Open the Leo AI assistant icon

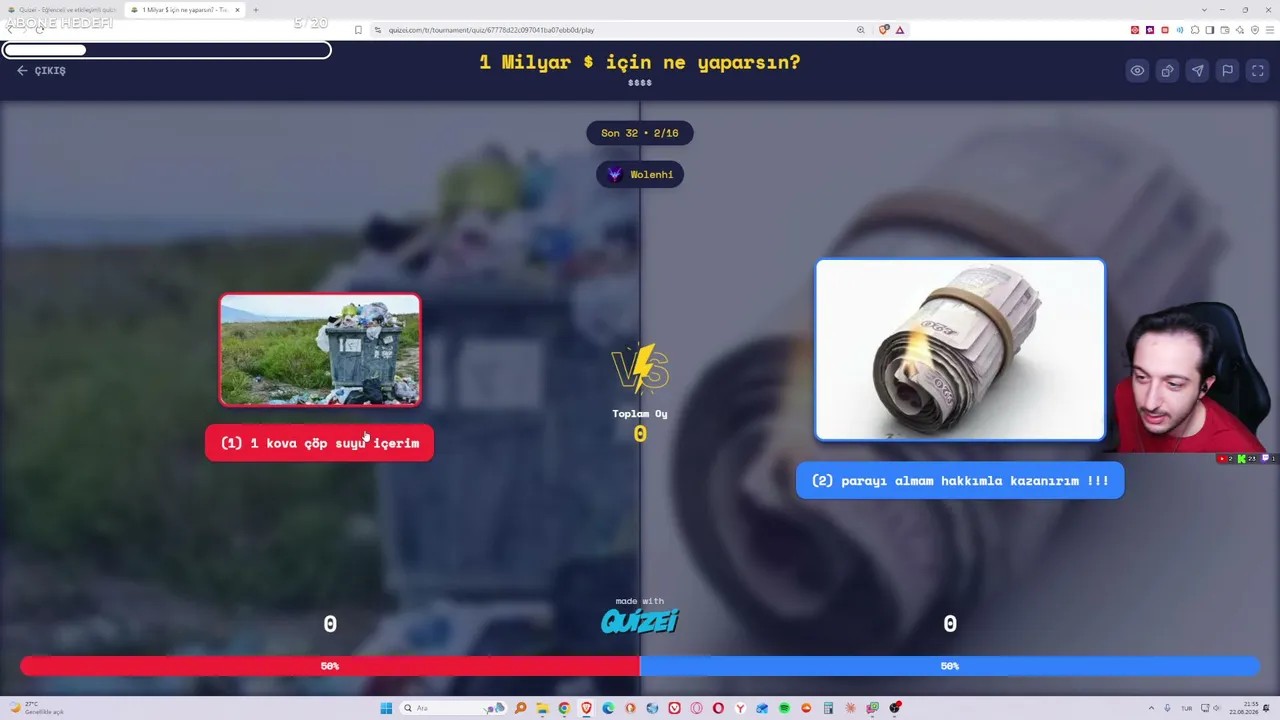[x=1240, y=30]
